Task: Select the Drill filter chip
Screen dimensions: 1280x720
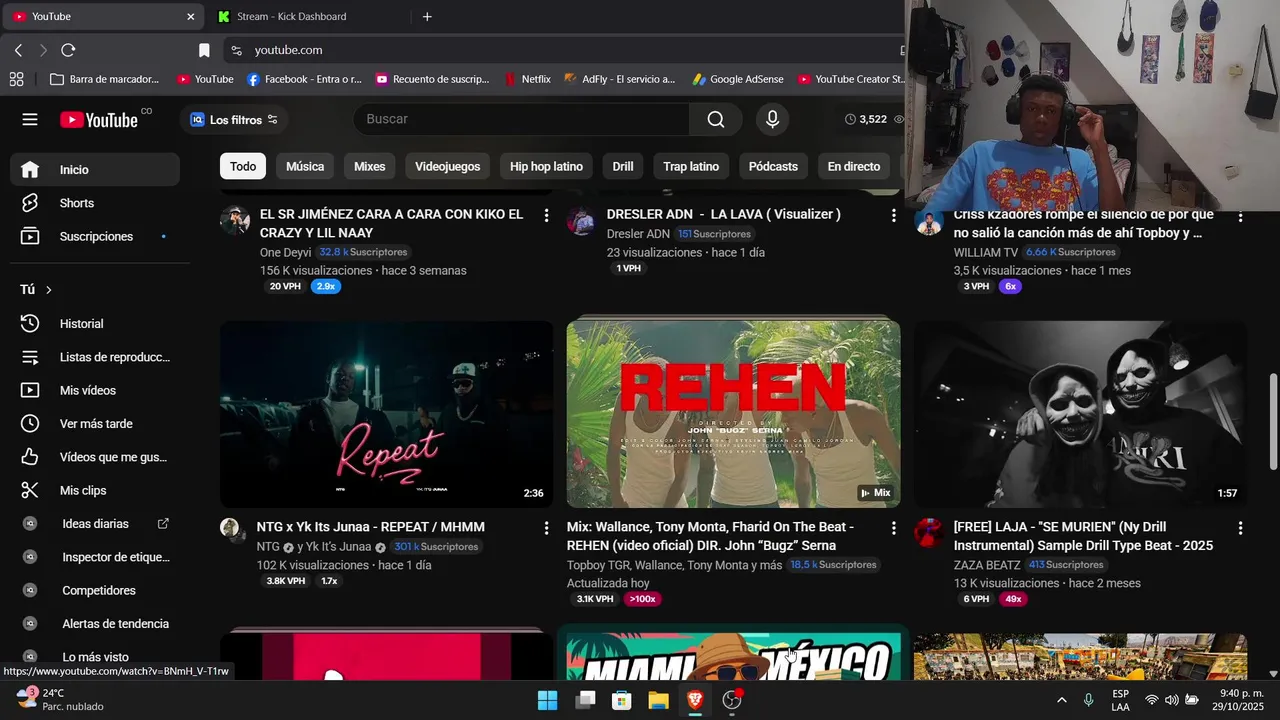Action: click(623, 166)
